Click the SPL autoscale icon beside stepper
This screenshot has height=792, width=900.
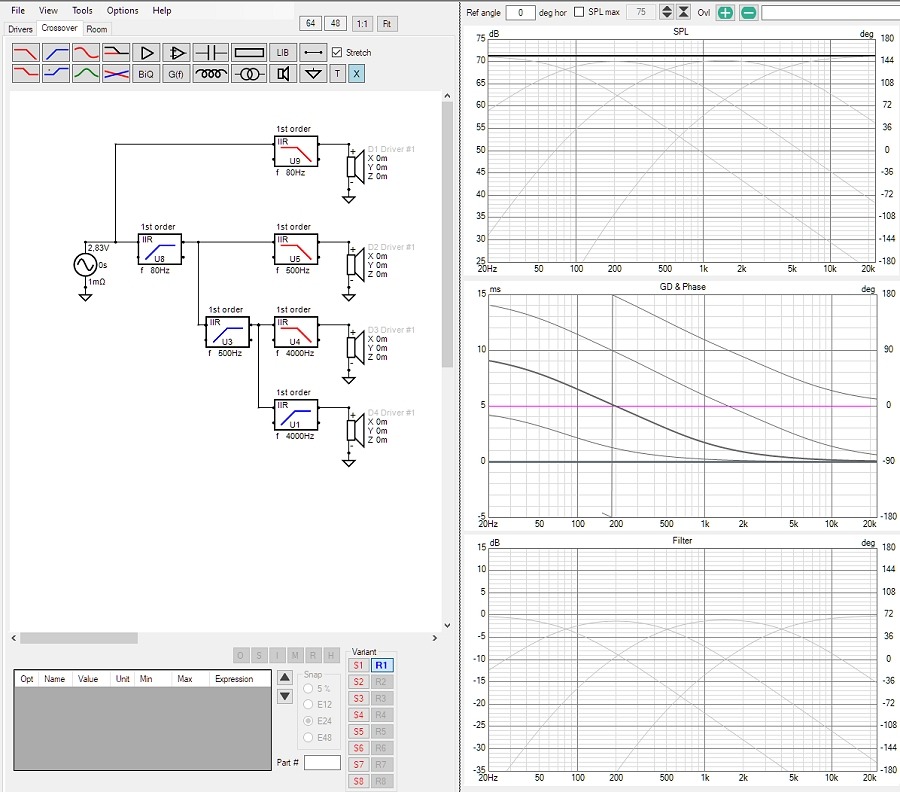(x=684, y=12)
